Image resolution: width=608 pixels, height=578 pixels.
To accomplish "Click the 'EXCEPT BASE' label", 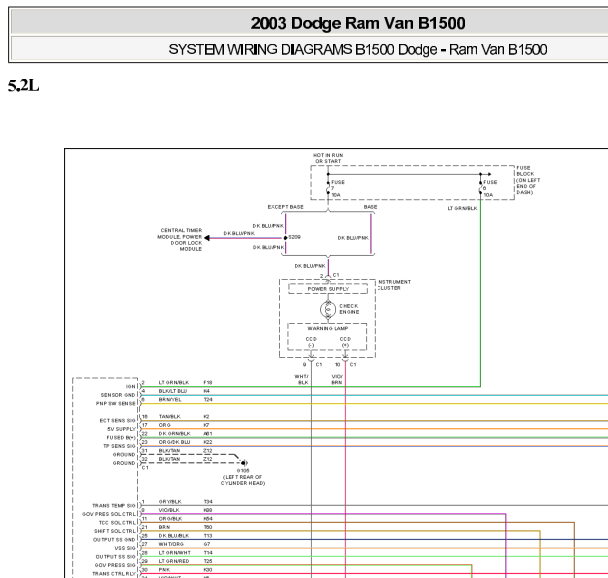I will [285, 207].
